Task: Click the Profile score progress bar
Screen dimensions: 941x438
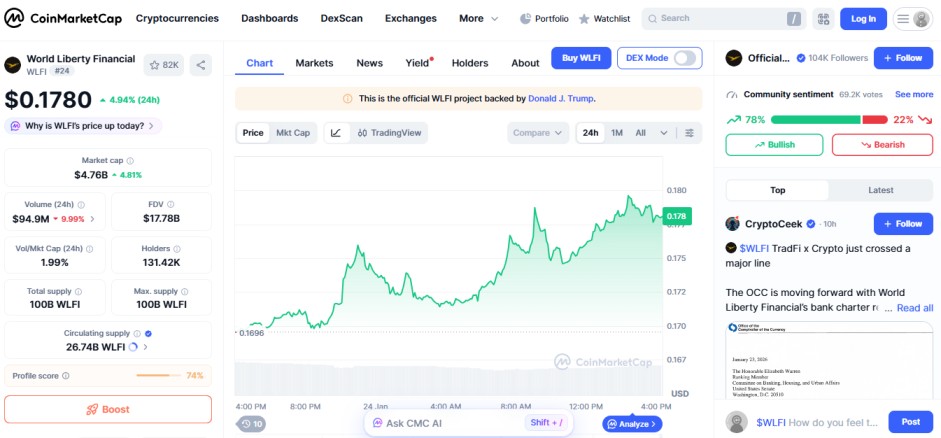Action: (158, 376)
